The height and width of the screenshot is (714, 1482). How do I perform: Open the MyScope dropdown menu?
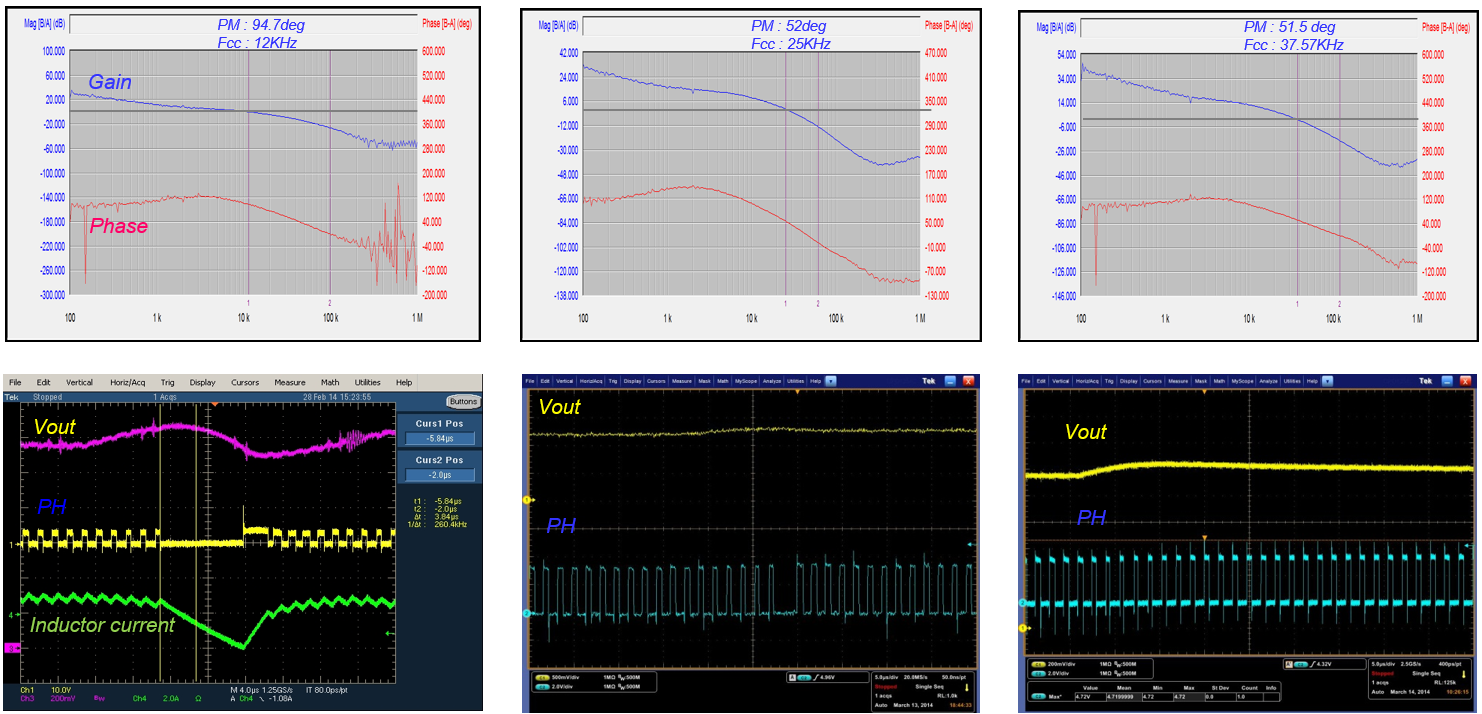[745, 381]
